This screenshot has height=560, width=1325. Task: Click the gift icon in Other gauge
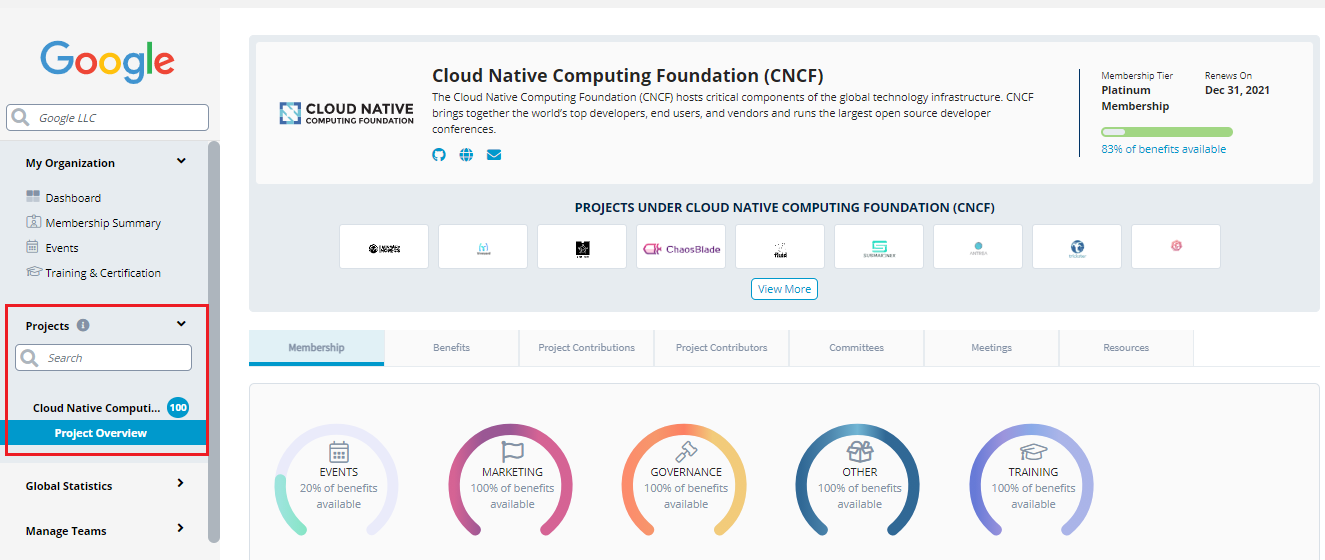coord(860,452)
